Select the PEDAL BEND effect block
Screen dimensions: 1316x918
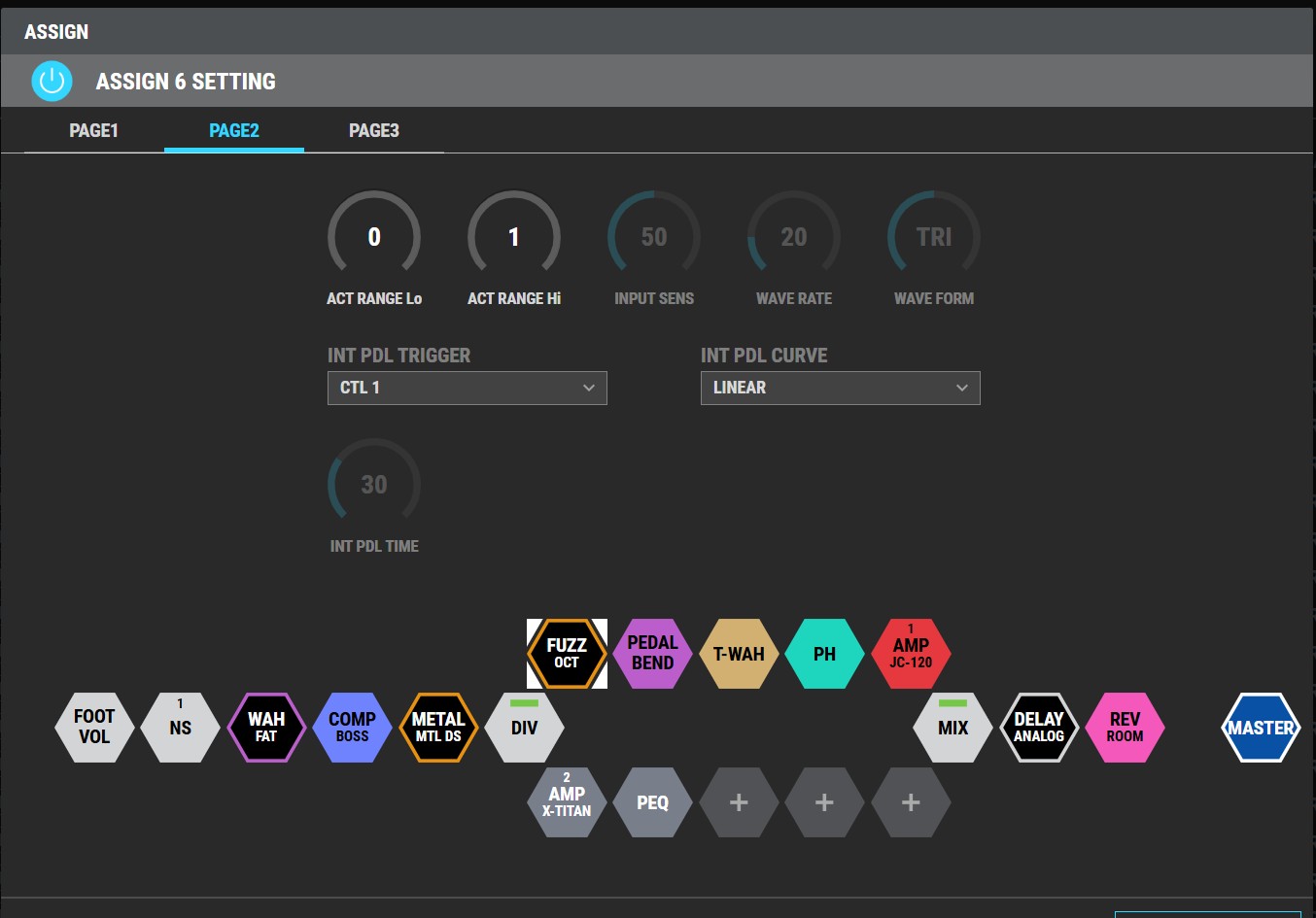[x=652, y=654]
